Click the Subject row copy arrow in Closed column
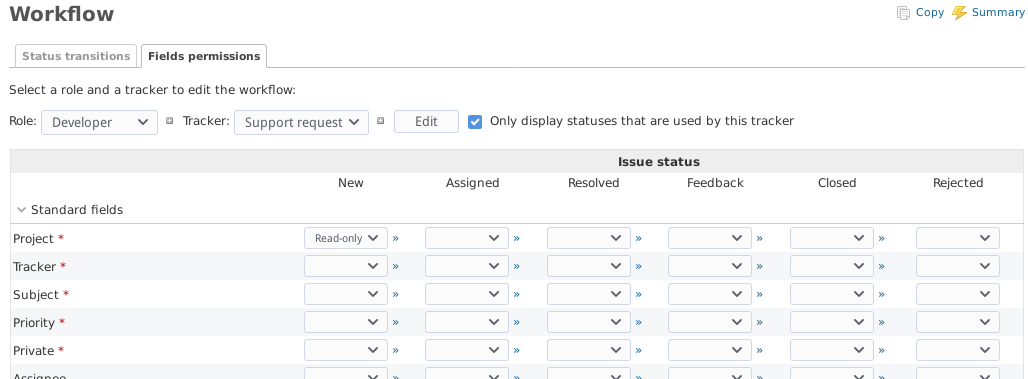1028x379 pixels. [881, 295]
